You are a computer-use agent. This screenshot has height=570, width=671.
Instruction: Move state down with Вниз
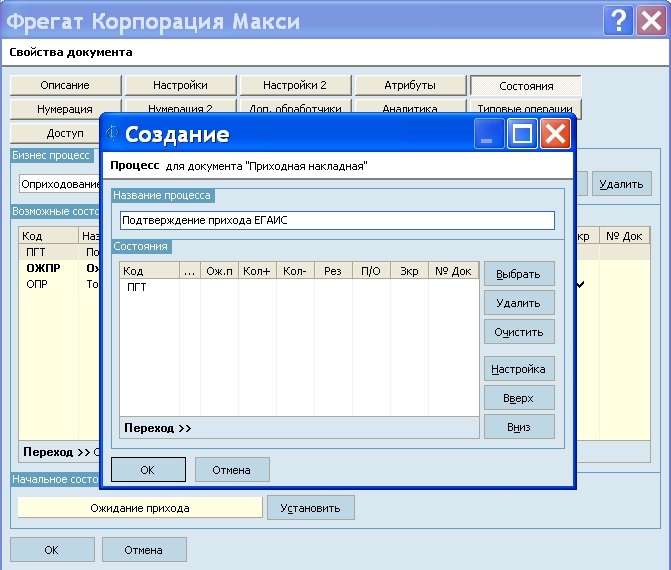[519, 427]
